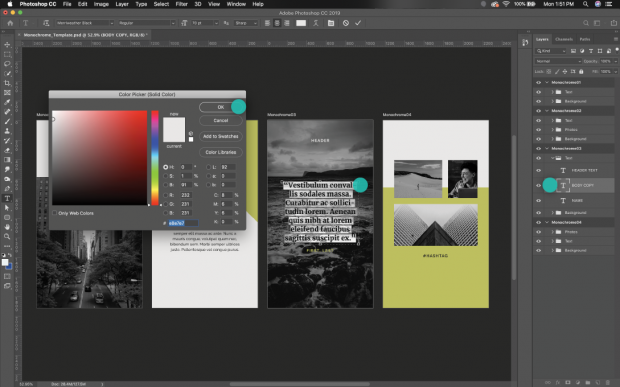The height and width of the screenshot is (387, 620).
Task: Select the Quick Selection tool
Action: 7,74
